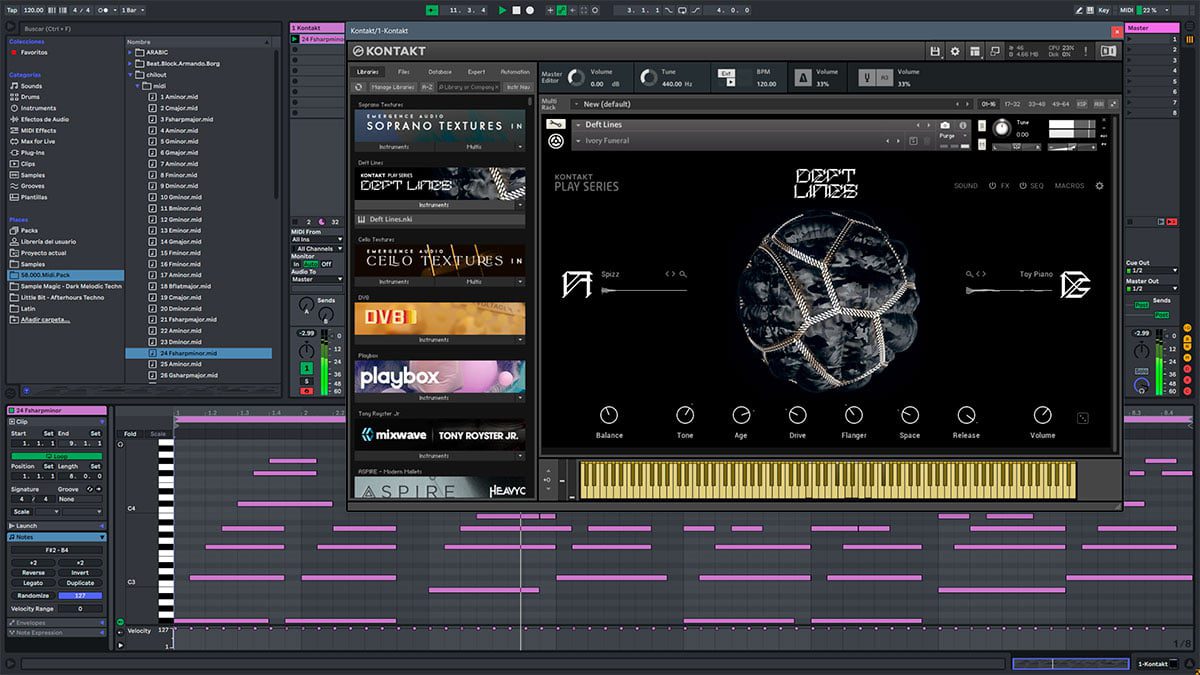Open the Purge dropdown menu
Image resolution: width=1200 pixels, height=675 pixels.
tap(953, 136)
